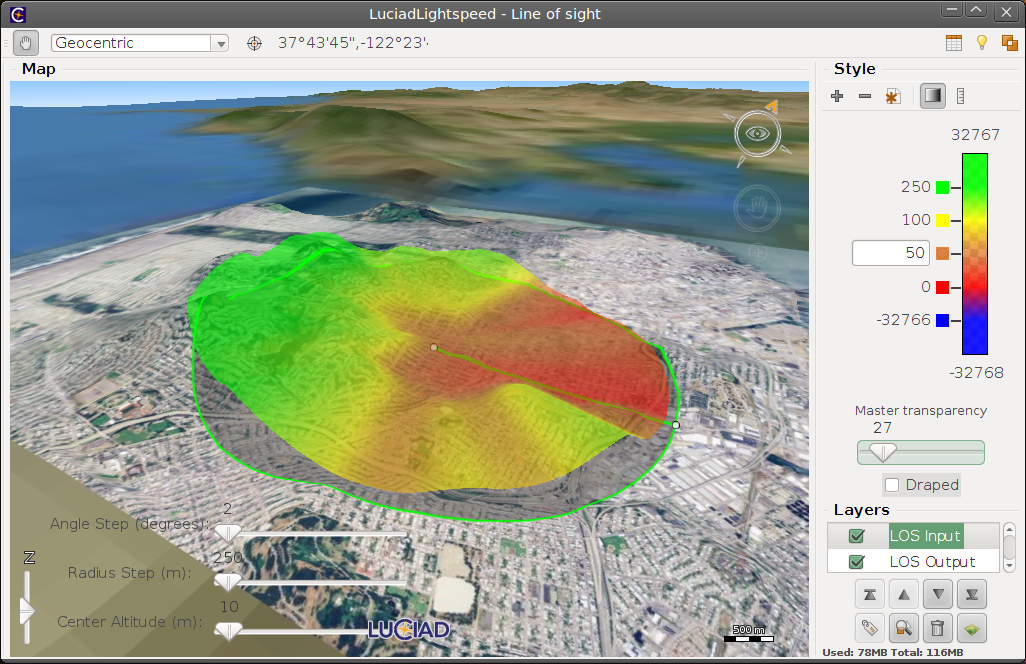Delete selected layer with trash icon

click(x=938, y=629)
